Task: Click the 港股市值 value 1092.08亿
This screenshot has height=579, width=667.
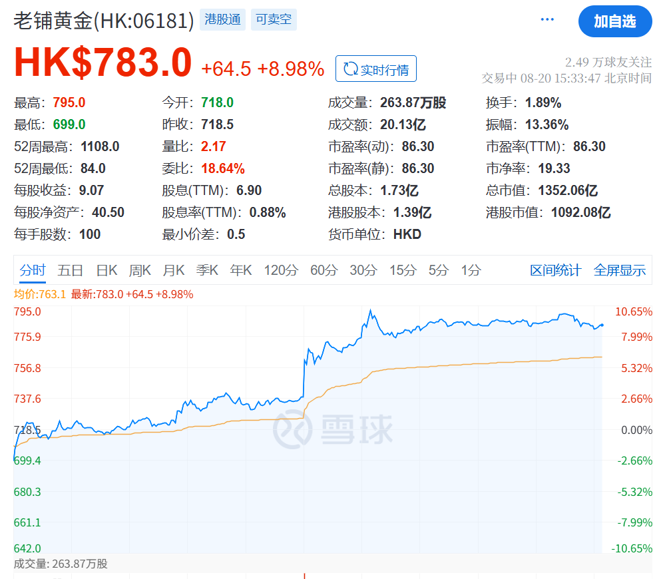Action: pyautogui.click(x=581, y=213)
